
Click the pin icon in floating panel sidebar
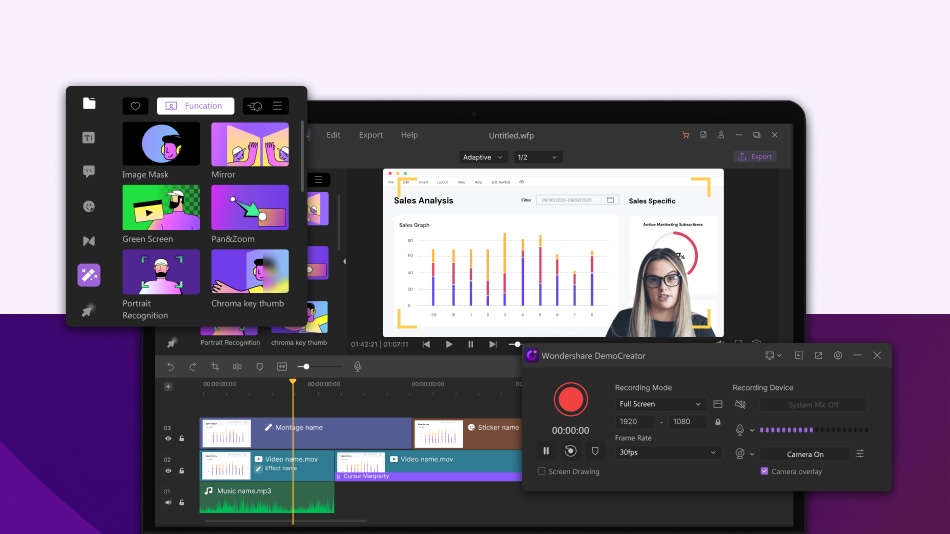click(x=88, y=310)
